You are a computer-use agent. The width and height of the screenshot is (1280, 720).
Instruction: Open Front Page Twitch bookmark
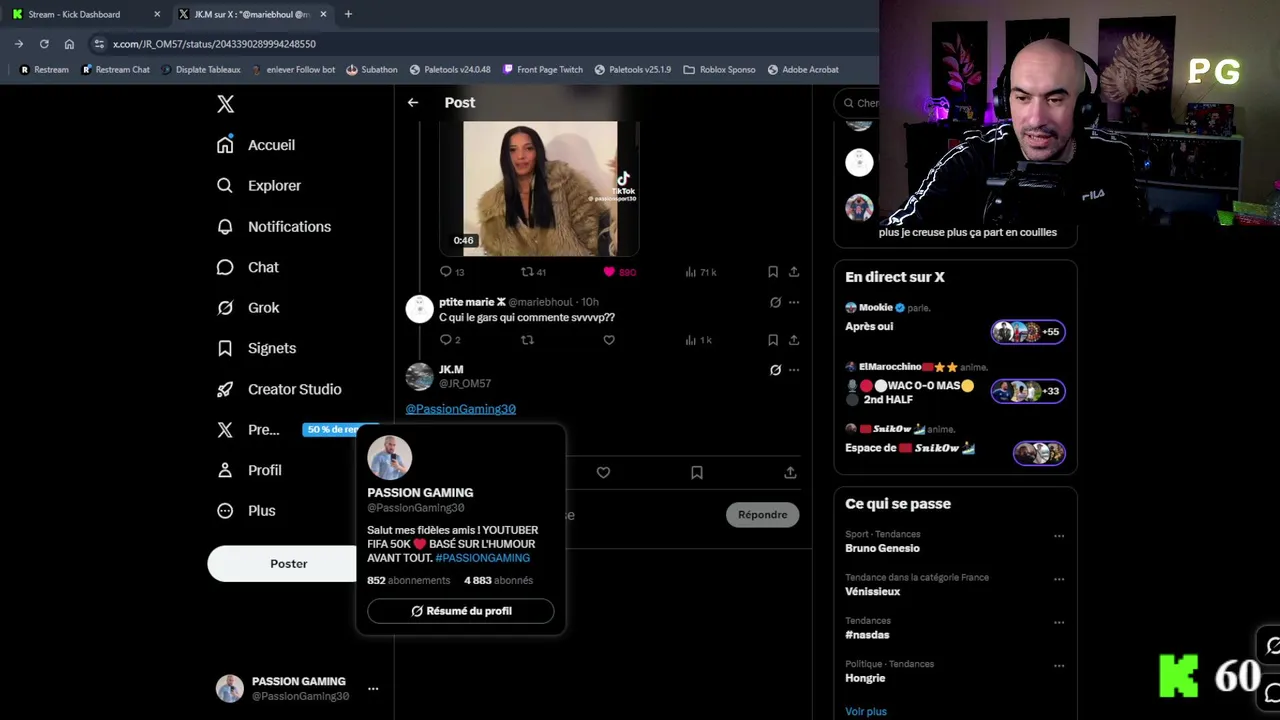pyautogui.click(x=542, y=70)
